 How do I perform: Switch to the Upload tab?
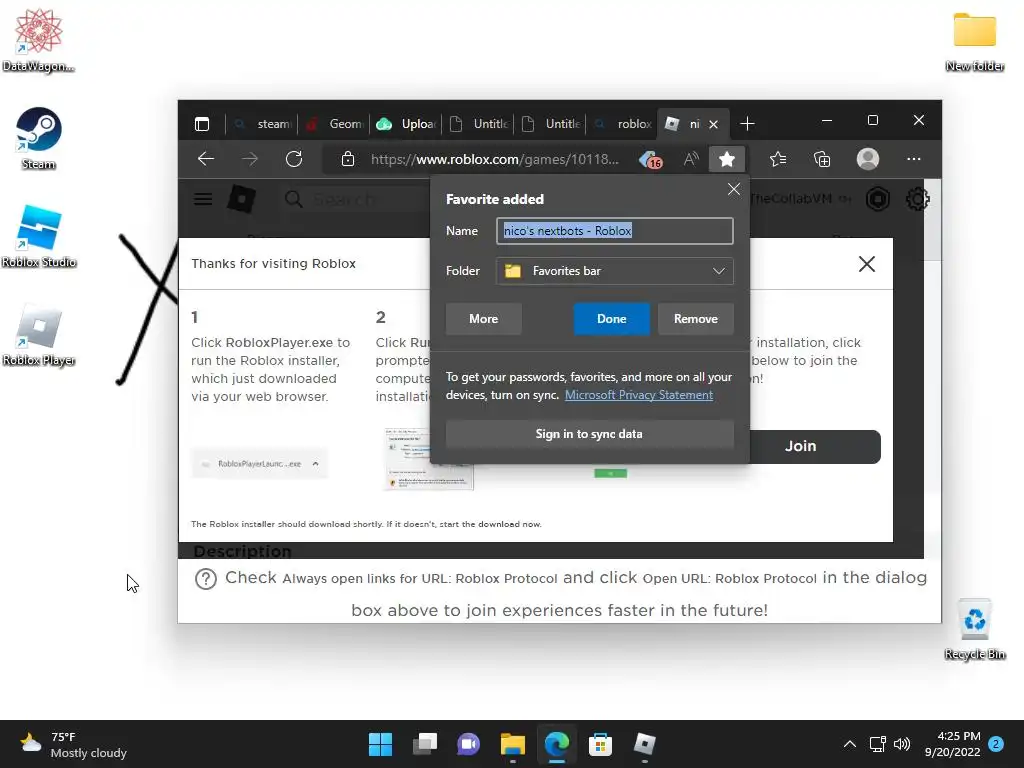click(406, 123)
